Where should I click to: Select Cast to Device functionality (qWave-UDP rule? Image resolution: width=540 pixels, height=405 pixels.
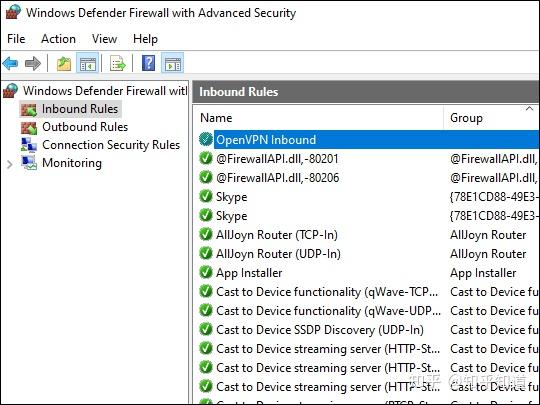point(329,311)
